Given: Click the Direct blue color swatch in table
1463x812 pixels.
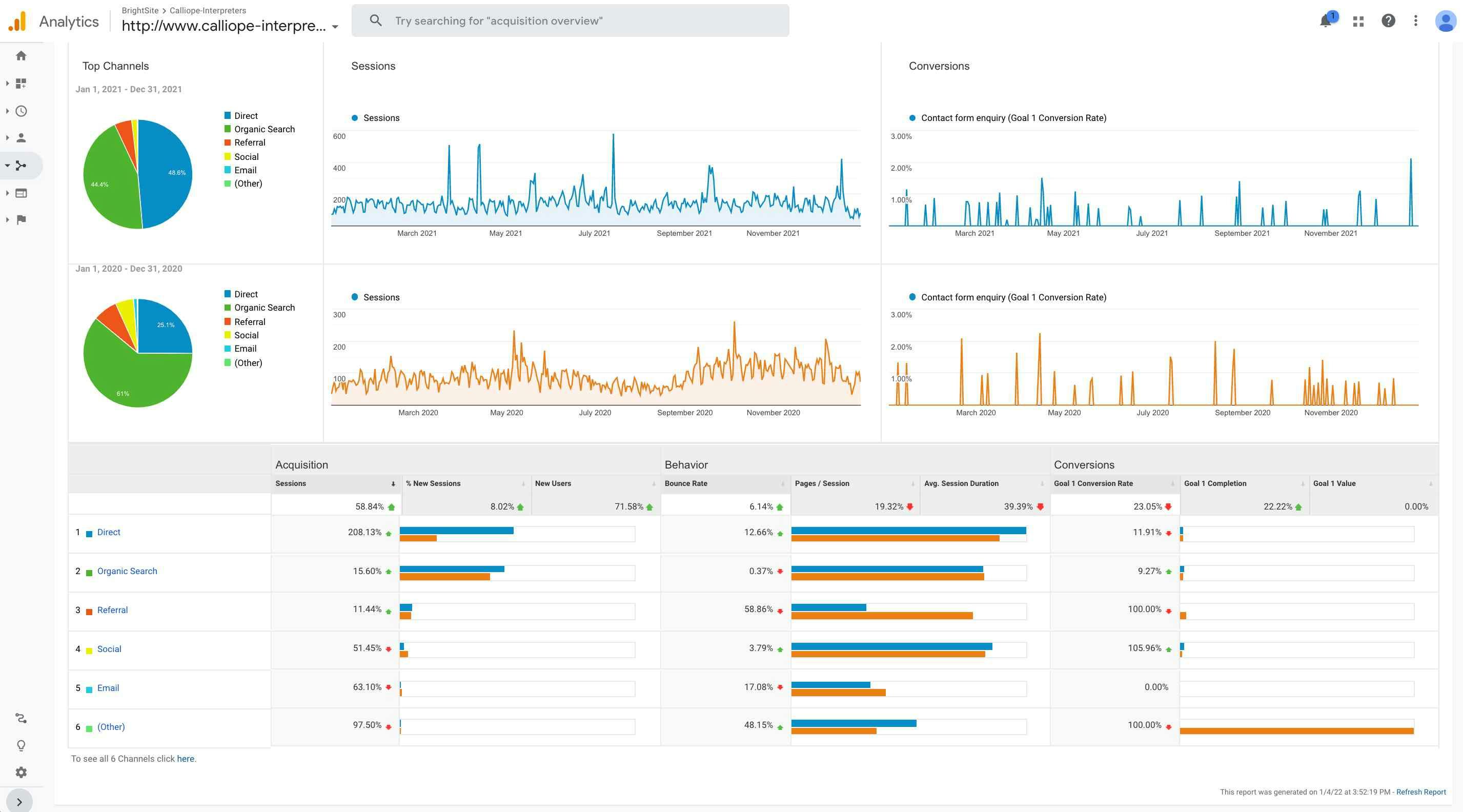Looking at the screenshot, I should click(x=89, y=534).
